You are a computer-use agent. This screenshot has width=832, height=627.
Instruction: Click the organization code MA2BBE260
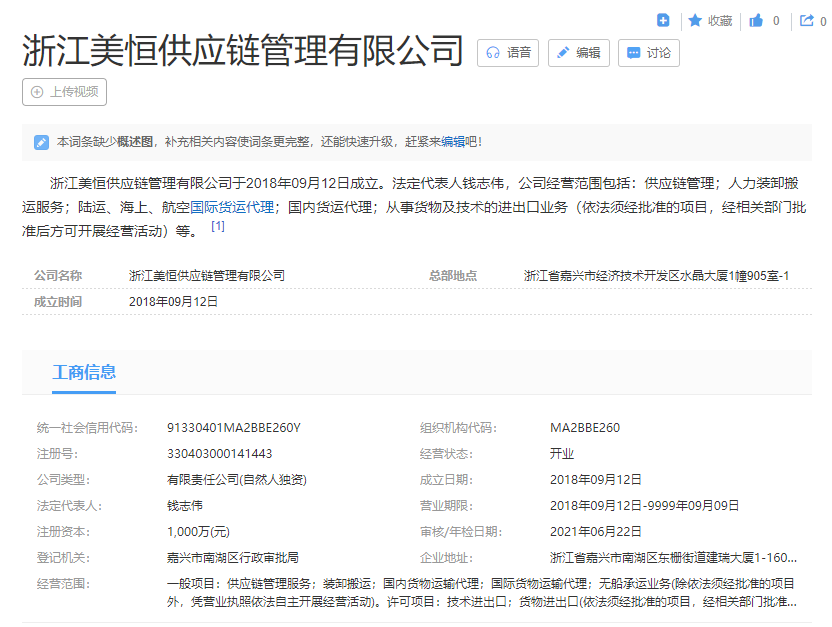[585, 428]
